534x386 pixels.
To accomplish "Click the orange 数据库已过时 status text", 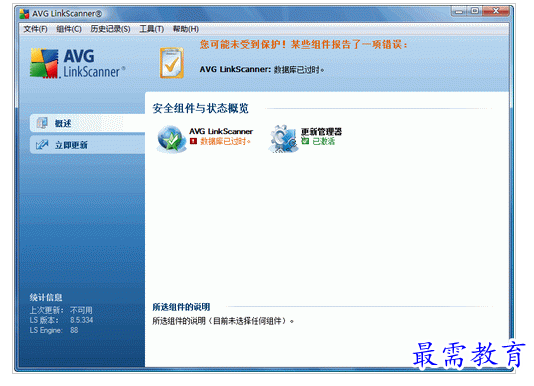I will [225, 141].
